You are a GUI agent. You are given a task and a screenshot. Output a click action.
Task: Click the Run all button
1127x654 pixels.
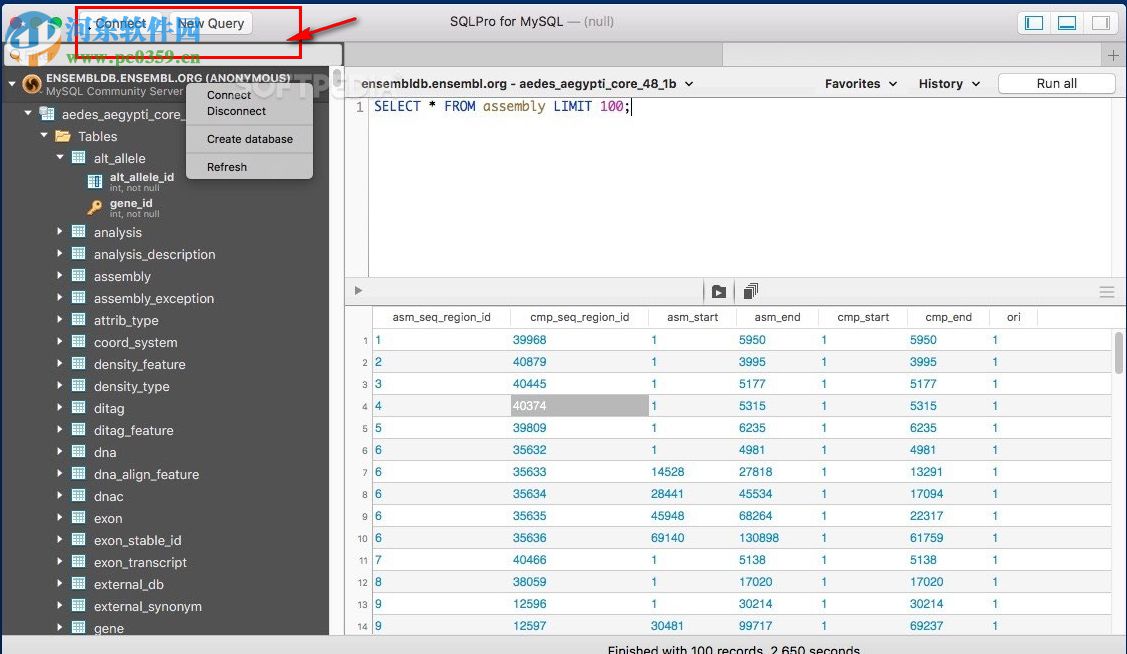[x=1056, y=84]
